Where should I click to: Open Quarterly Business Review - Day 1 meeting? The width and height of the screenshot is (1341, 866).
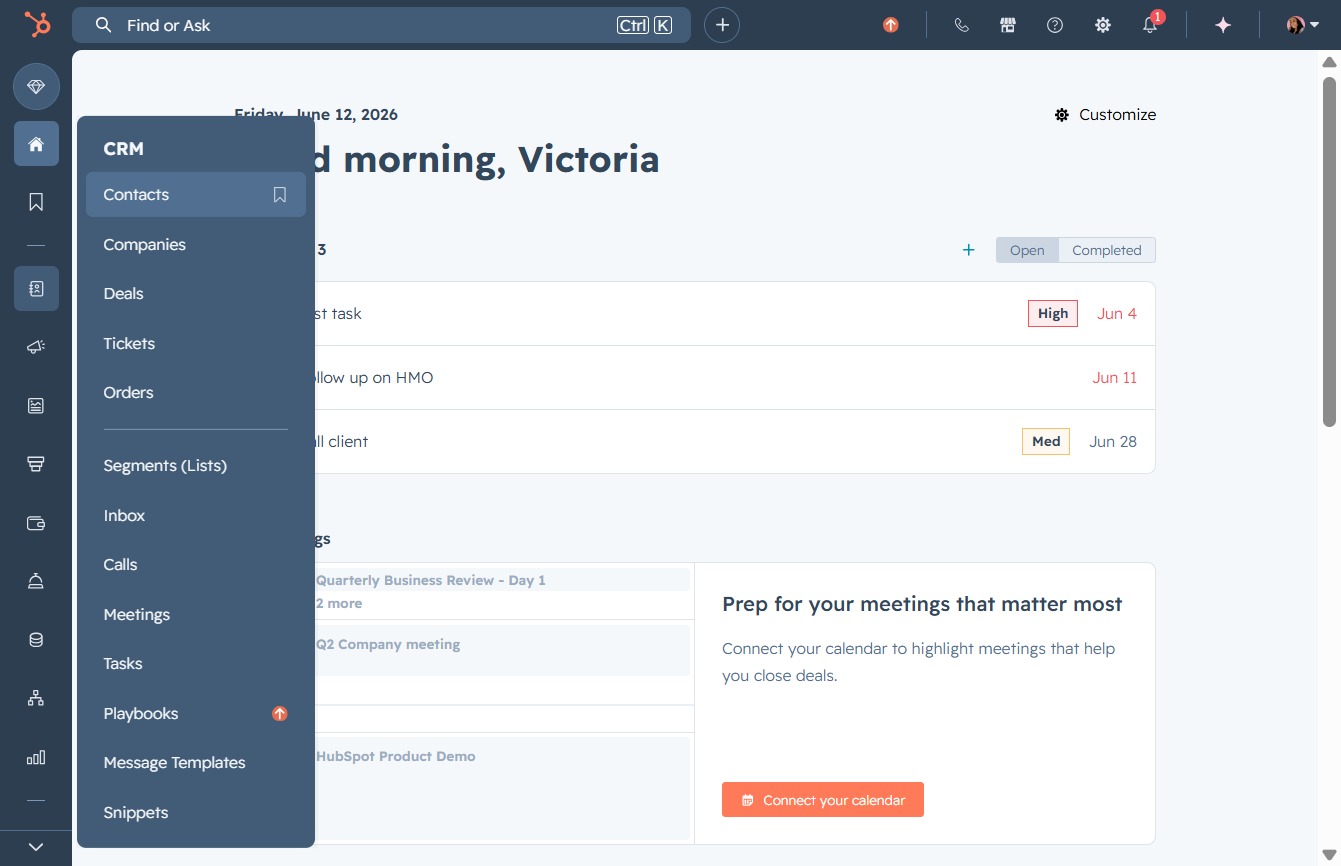coord(502,580)
